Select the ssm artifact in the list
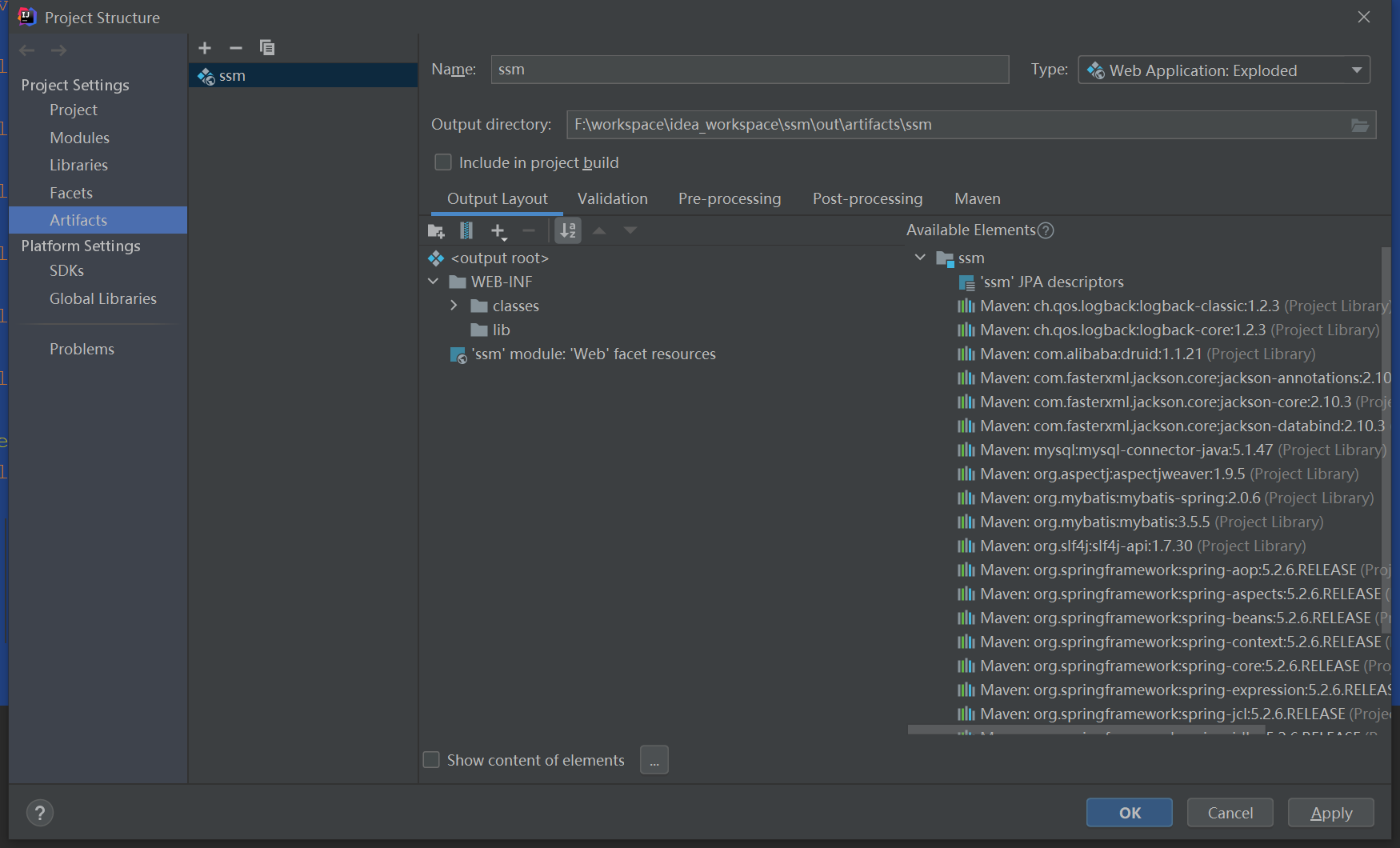 coord(303,76)
